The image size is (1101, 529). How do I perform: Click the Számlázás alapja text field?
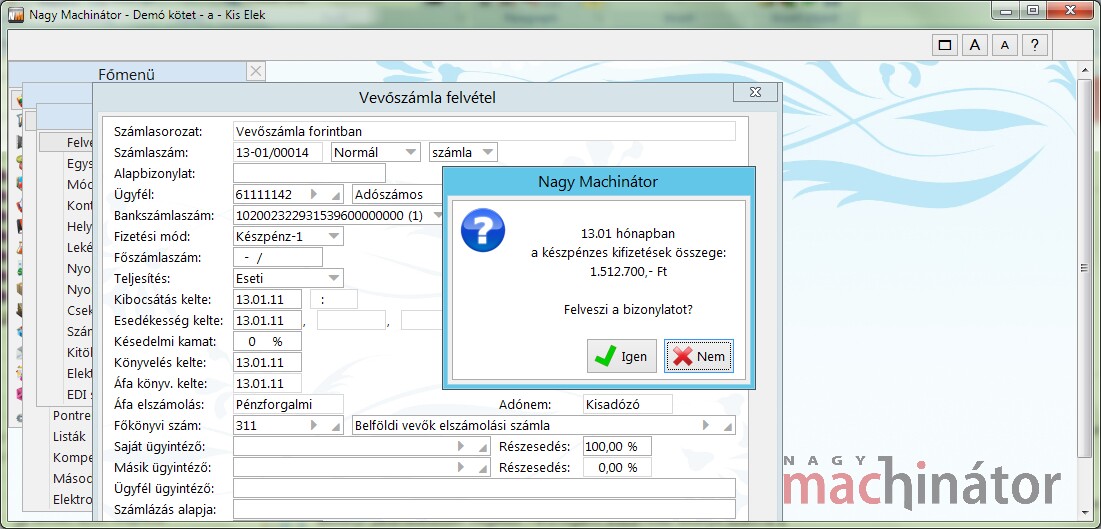pos(484,509)
